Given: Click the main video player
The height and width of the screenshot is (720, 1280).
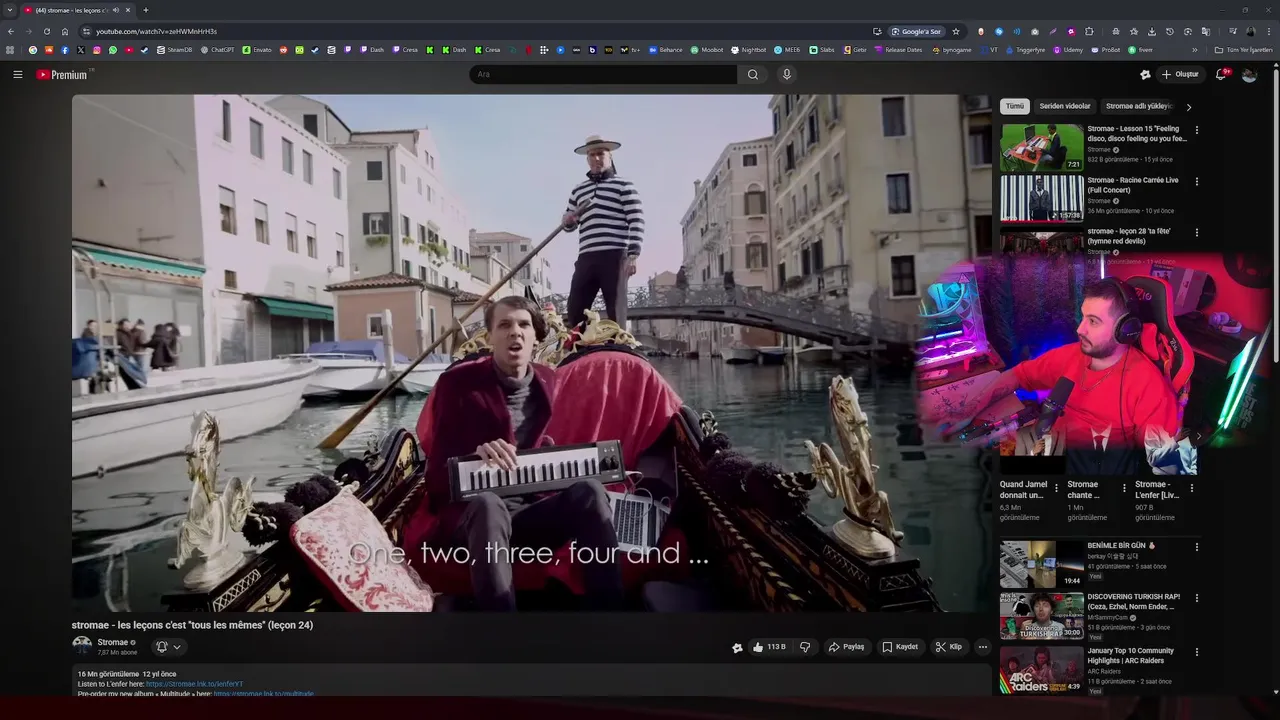Looking at the screenshot, I should (531, 353).
